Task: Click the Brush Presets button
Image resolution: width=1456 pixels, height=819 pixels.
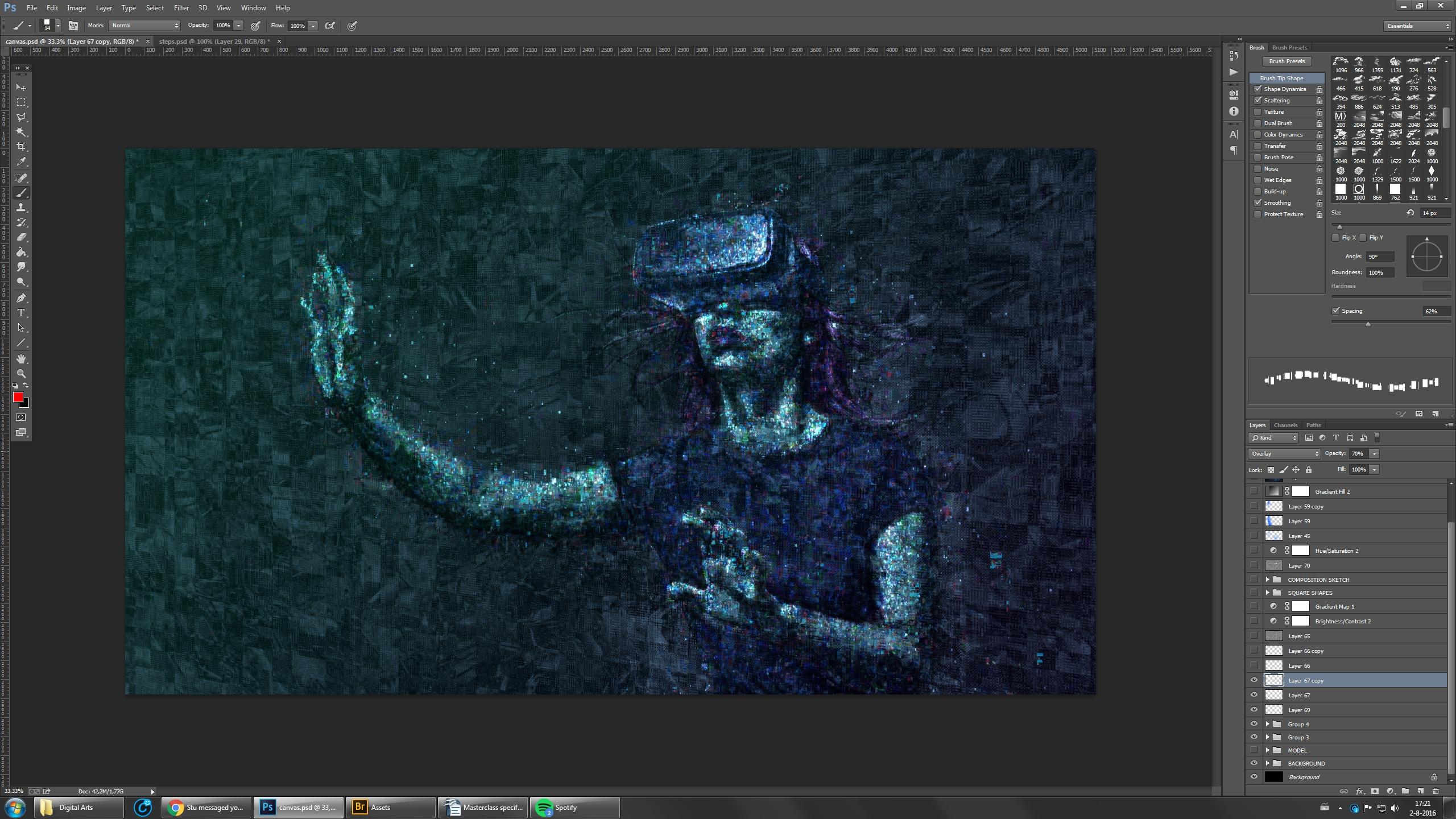Action: (x=1287, y=61)
